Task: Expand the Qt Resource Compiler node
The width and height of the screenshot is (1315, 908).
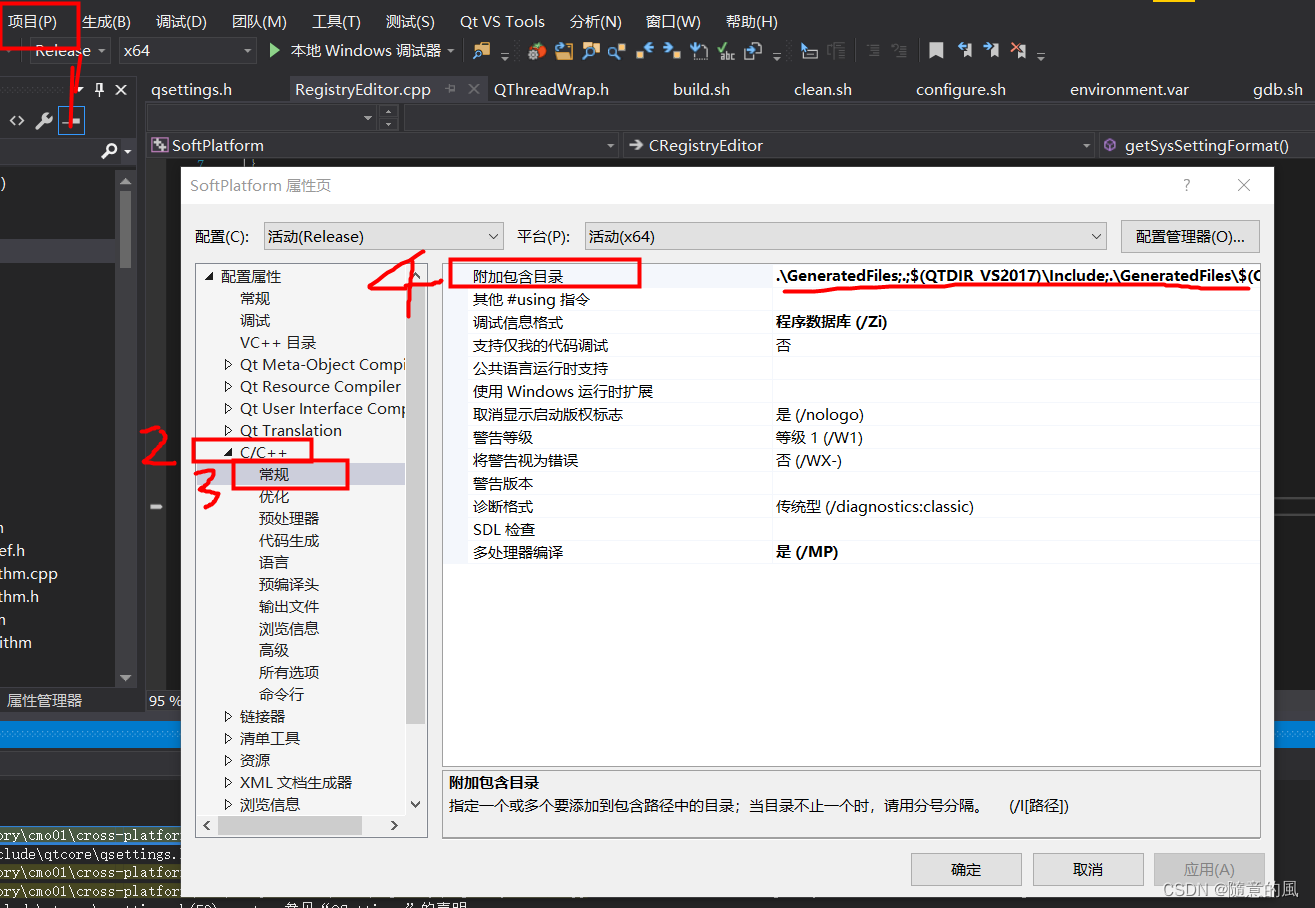Action: [x=228, y=387]
